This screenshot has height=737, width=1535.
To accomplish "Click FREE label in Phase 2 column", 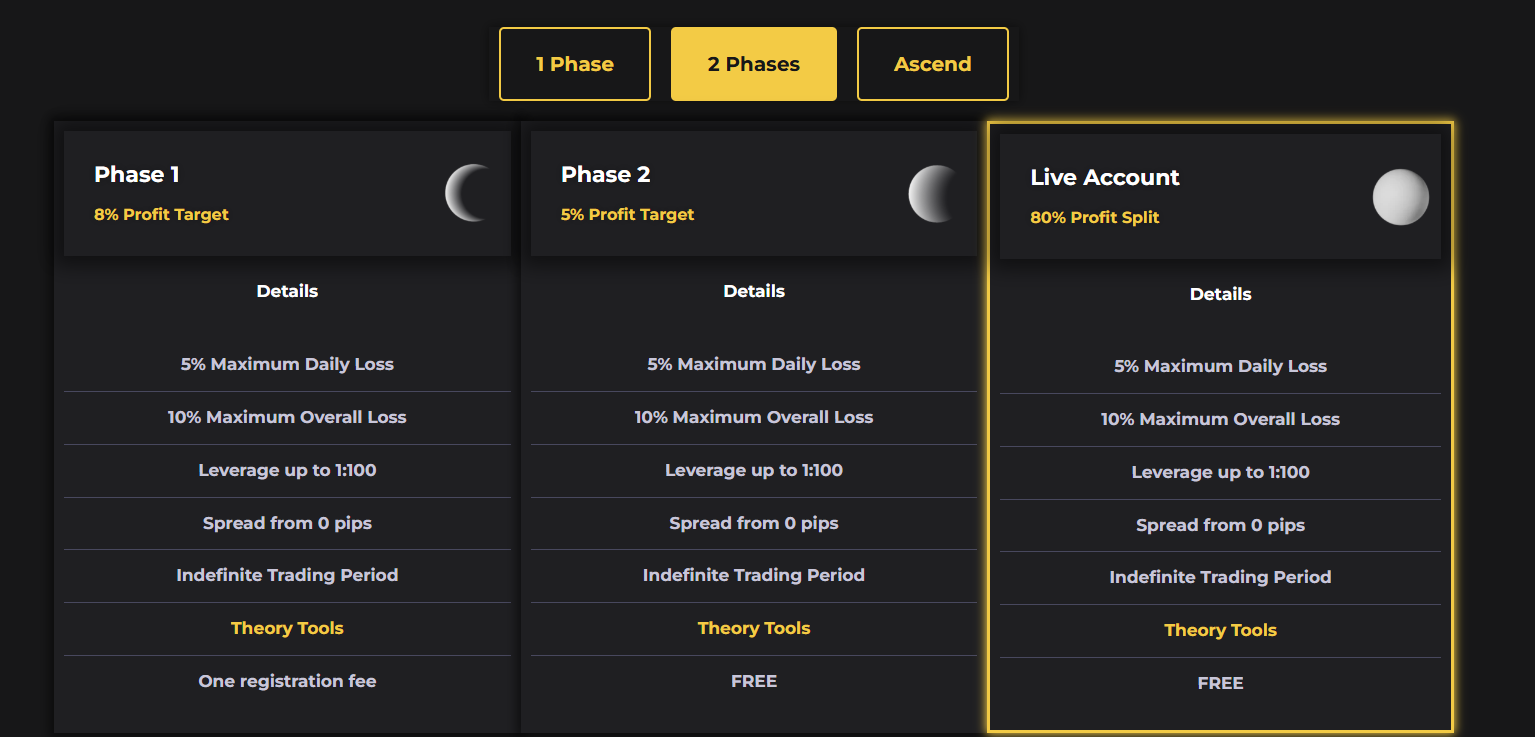I will tap(754, 681).
